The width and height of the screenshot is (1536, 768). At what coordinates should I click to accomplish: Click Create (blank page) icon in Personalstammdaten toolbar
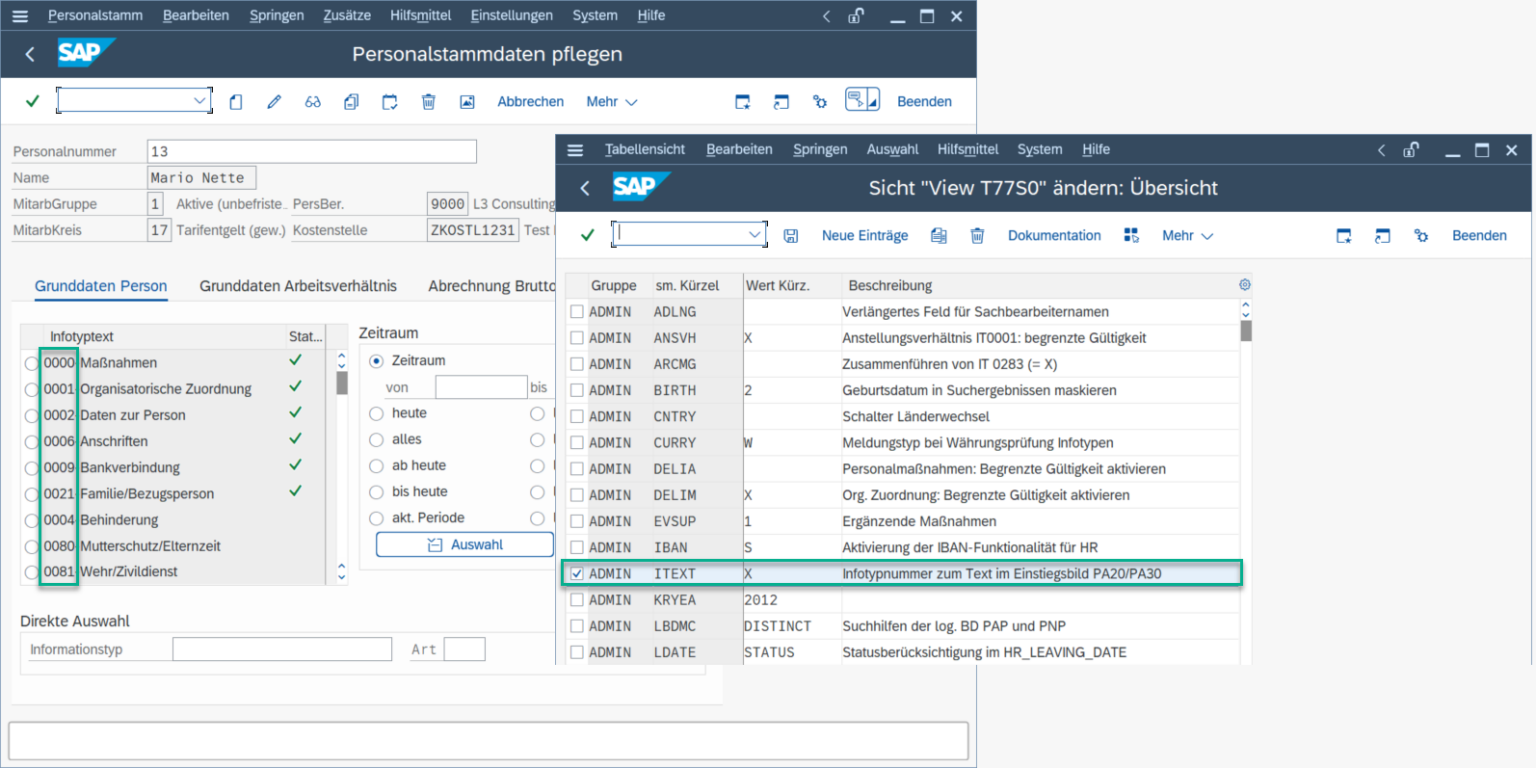click(x=236, y=101)
